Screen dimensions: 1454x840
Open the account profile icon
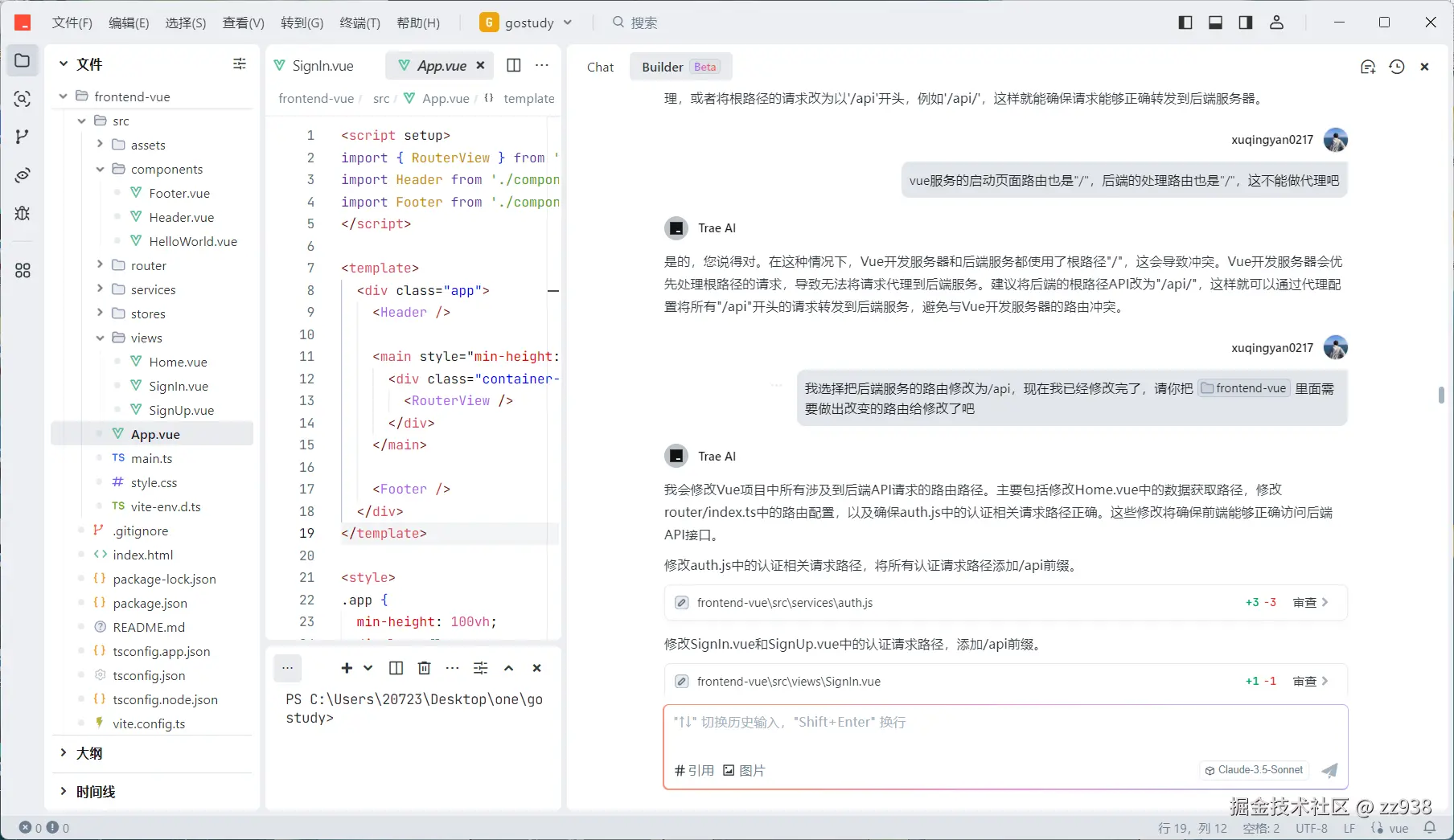click(x=1276, y=23)
